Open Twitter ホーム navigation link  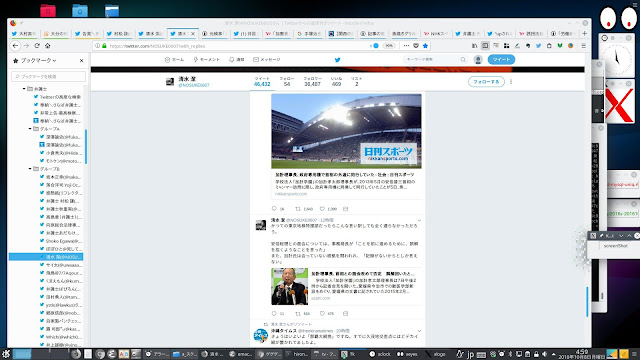[174, 60]
